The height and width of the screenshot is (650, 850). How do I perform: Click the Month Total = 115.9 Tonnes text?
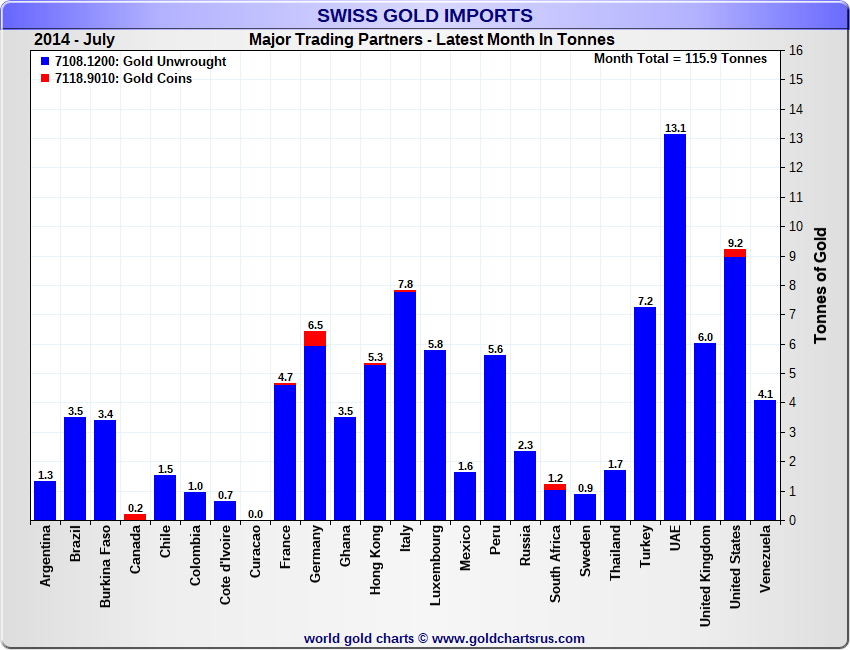click(680, 59)
